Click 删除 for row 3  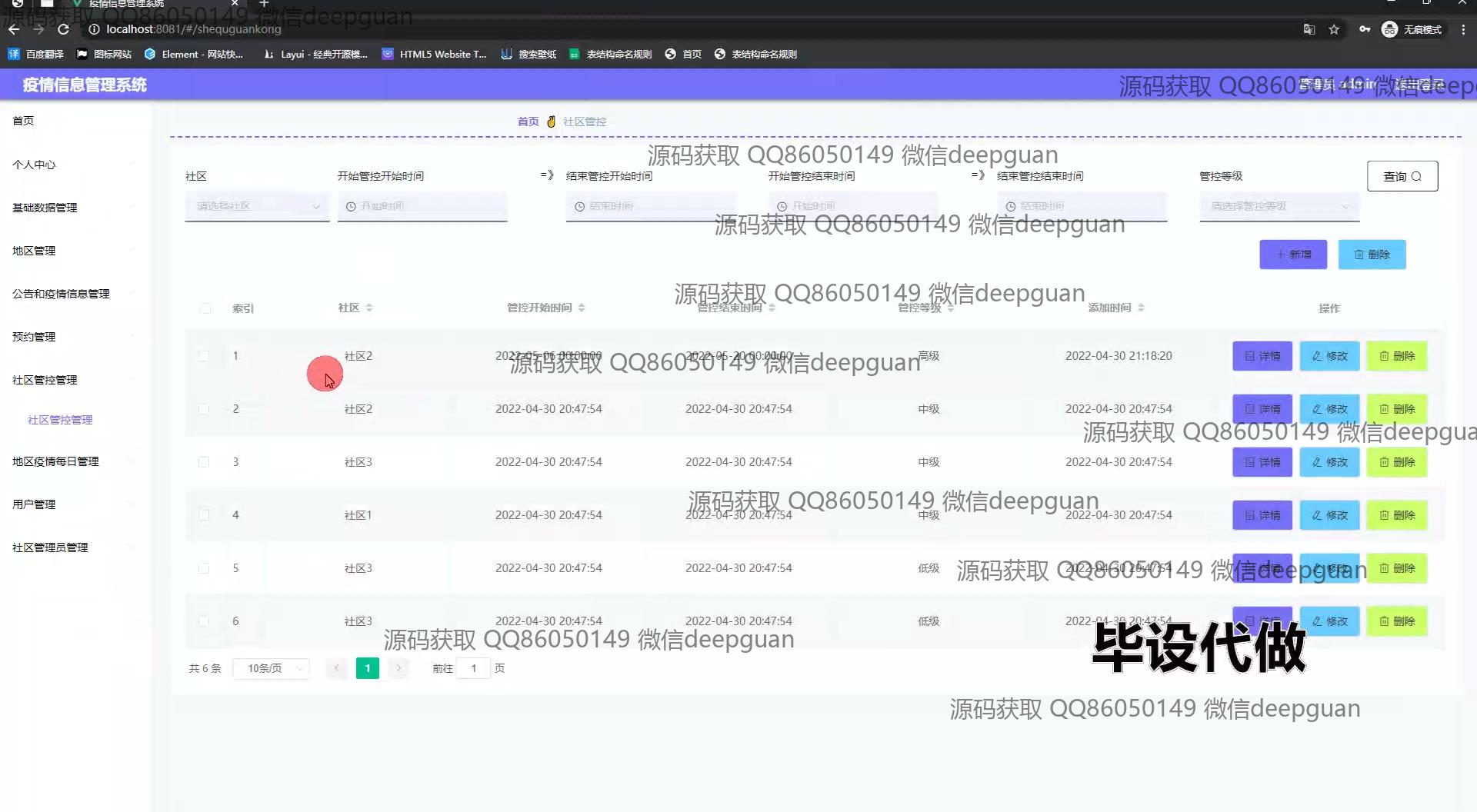(x=1396, y=462)
